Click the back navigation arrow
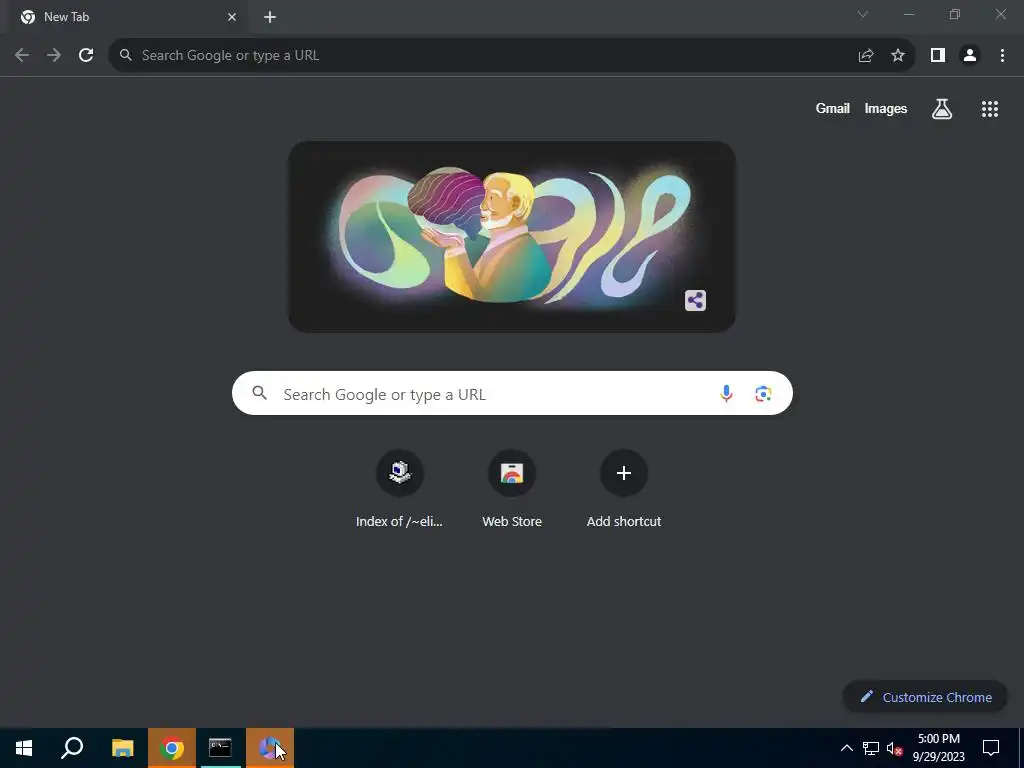This screenshot has height=768, width=1024. 22,56
